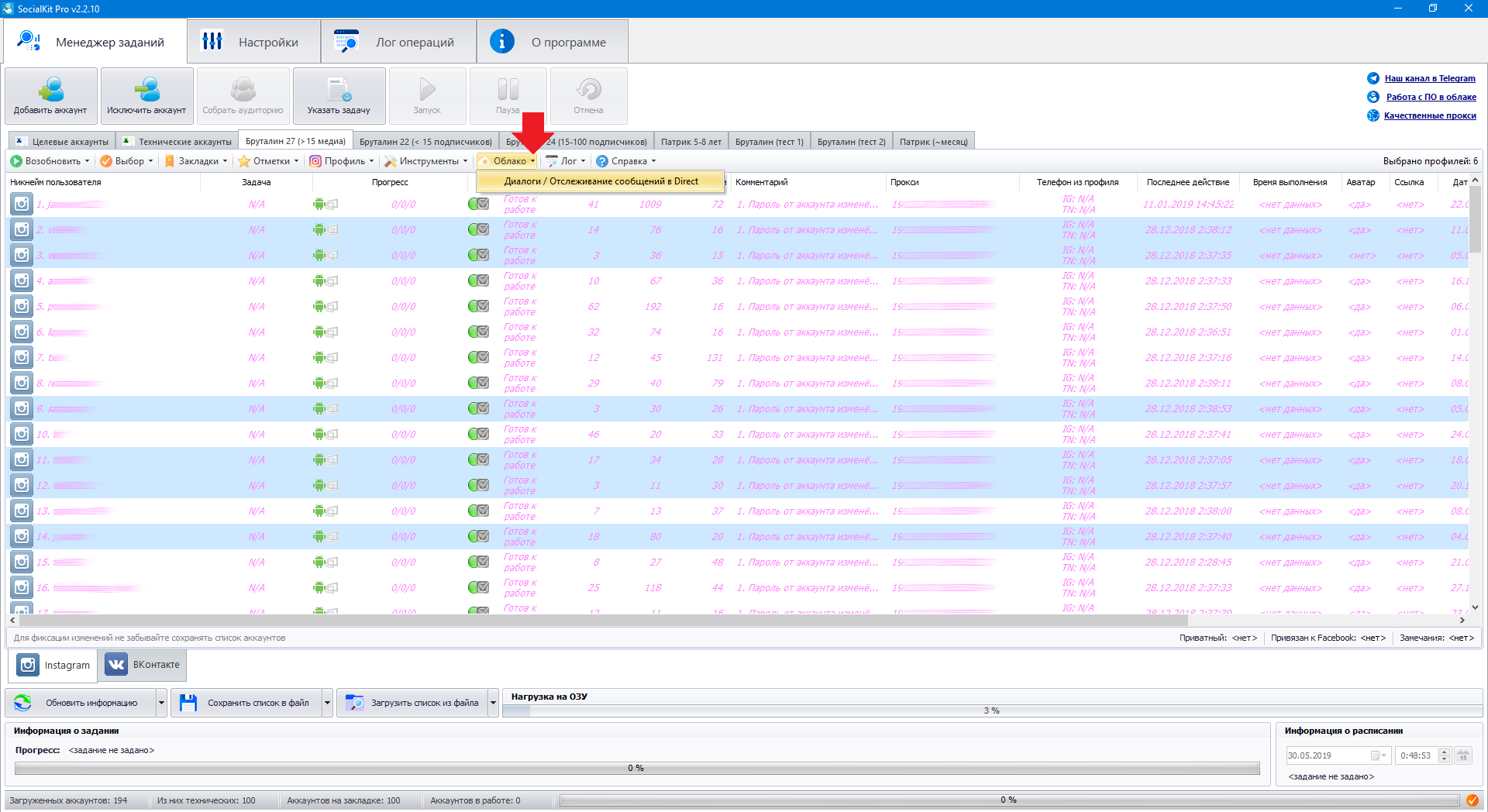This screenshot has width=1488, height=812.
Task: Toggle the green switch in row 16
Action: [x=478, y=588]
